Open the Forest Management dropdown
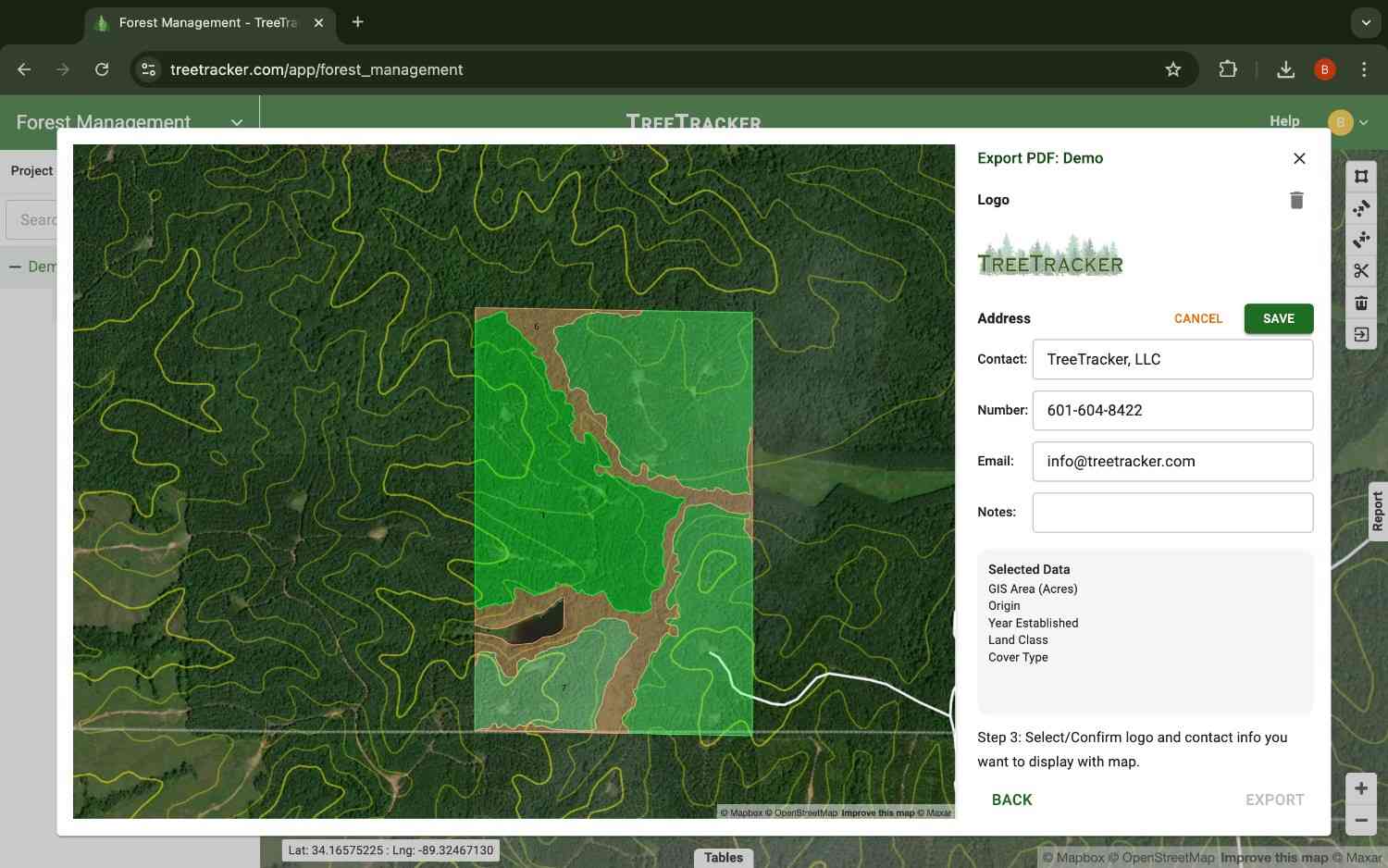 click(237, 122)
